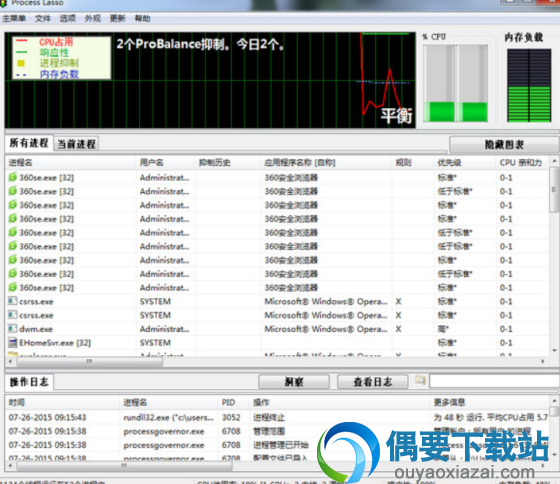Click the 洞察 button
This screenshot has height=484, width=560.
[294, 382]
